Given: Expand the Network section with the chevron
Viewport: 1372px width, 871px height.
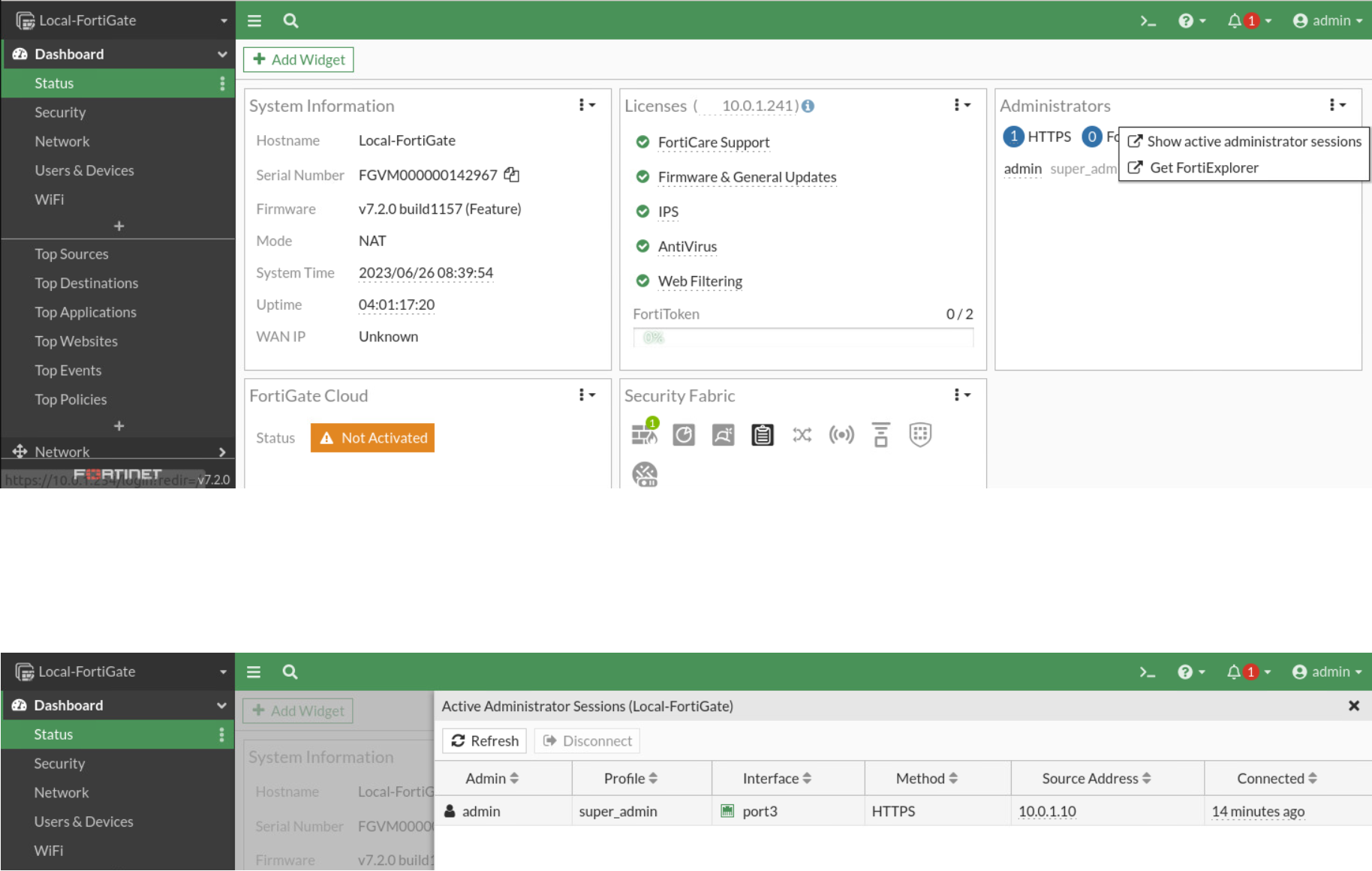Looking at the screenshot, I should (222, 452).
